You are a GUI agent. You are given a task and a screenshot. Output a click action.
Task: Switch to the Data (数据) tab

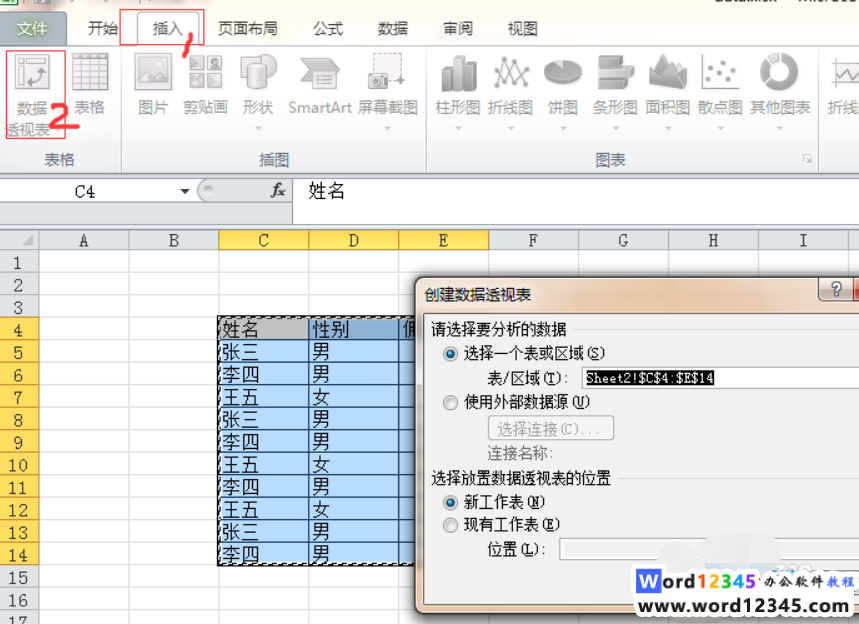coord(393,28)
